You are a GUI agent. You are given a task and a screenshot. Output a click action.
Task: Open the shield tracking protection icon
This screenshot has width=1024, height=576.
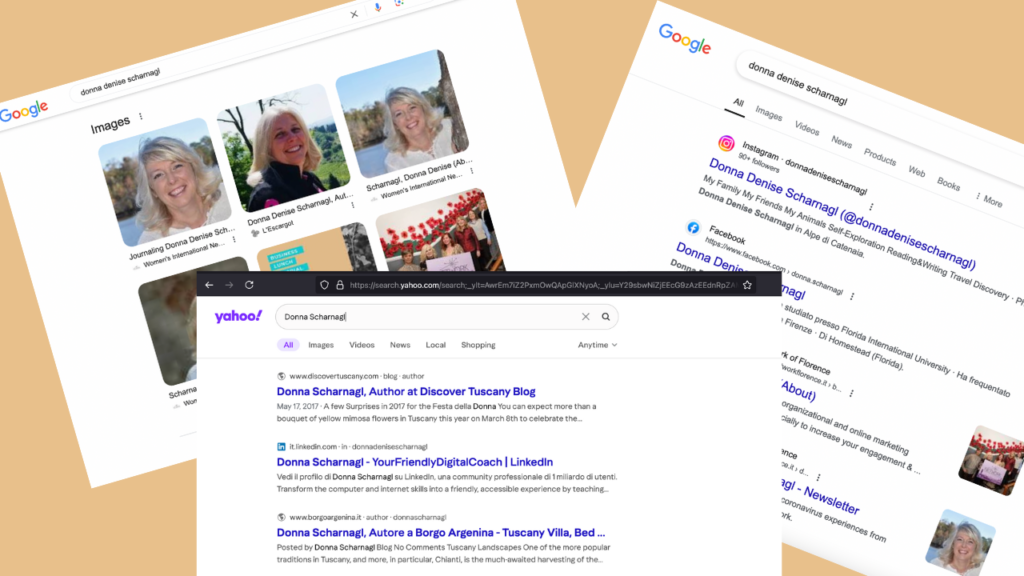325,285
